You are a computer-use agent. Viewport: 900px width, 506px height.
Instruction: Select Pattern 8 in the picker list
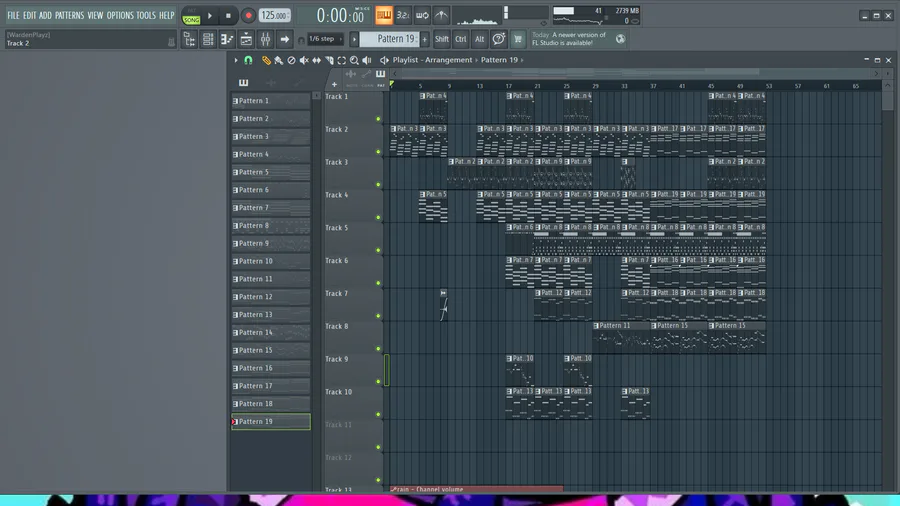click(271, 225)
